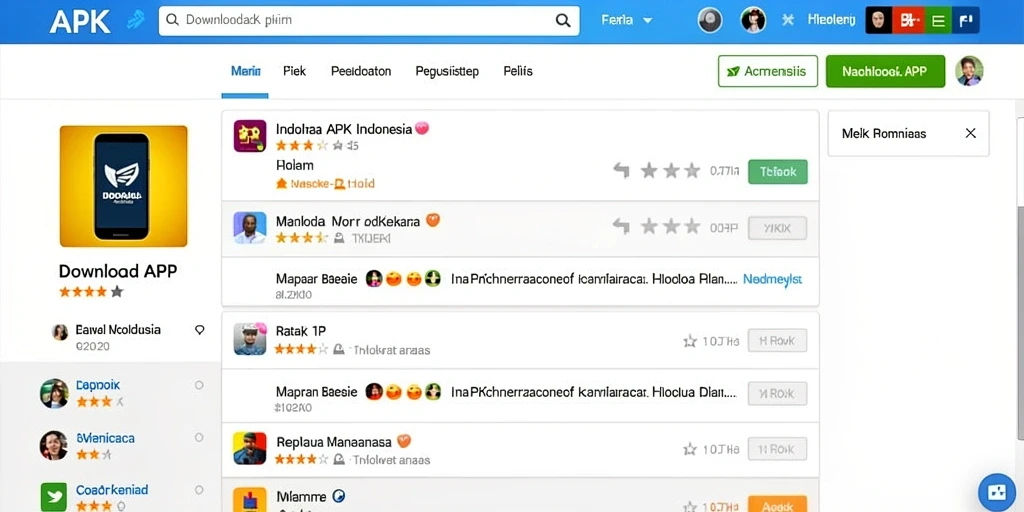Close the Melk Romniaas panel
The height and width of the screenshot is (512, 1024).
pyautogui.click(x=970, y=133)
